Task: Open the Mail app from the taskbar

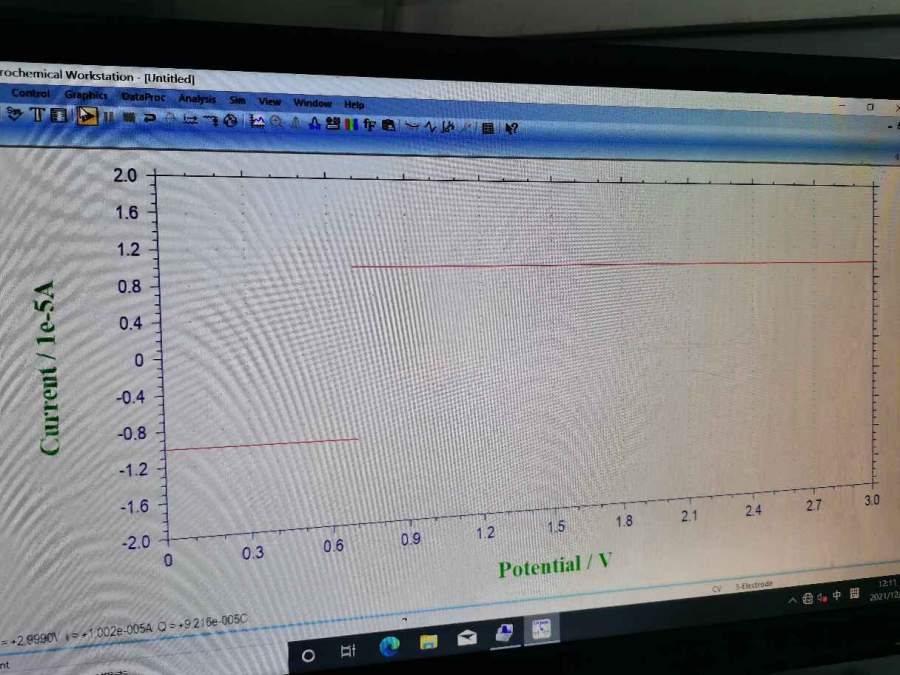Action: 467,637
